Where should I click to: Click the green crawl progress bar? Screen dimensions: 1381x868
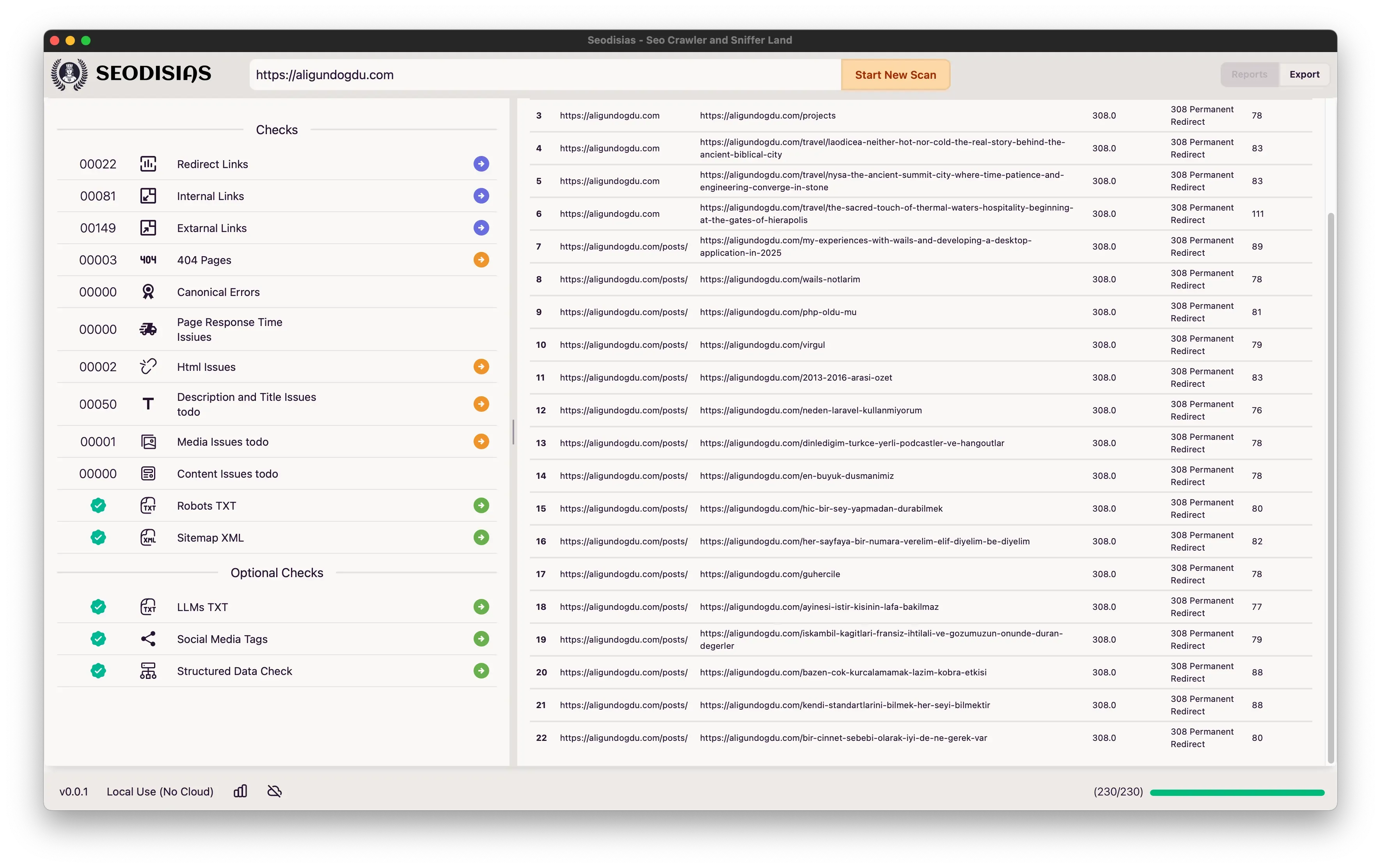point(1237,792)
